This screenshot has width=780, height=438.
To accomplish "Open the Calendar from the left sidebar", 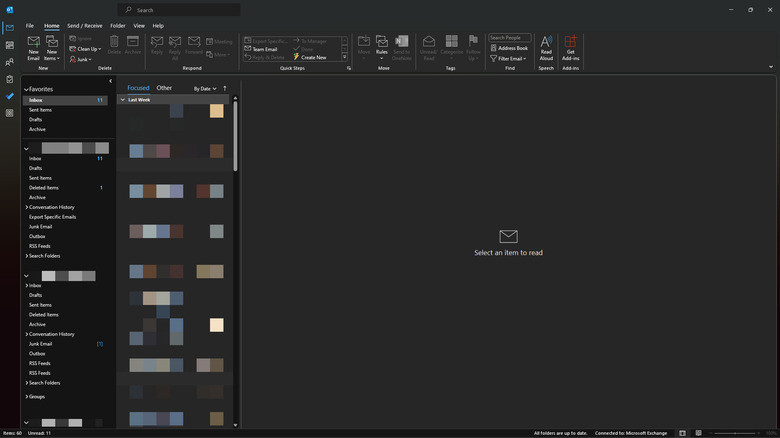I will point(10,45).
